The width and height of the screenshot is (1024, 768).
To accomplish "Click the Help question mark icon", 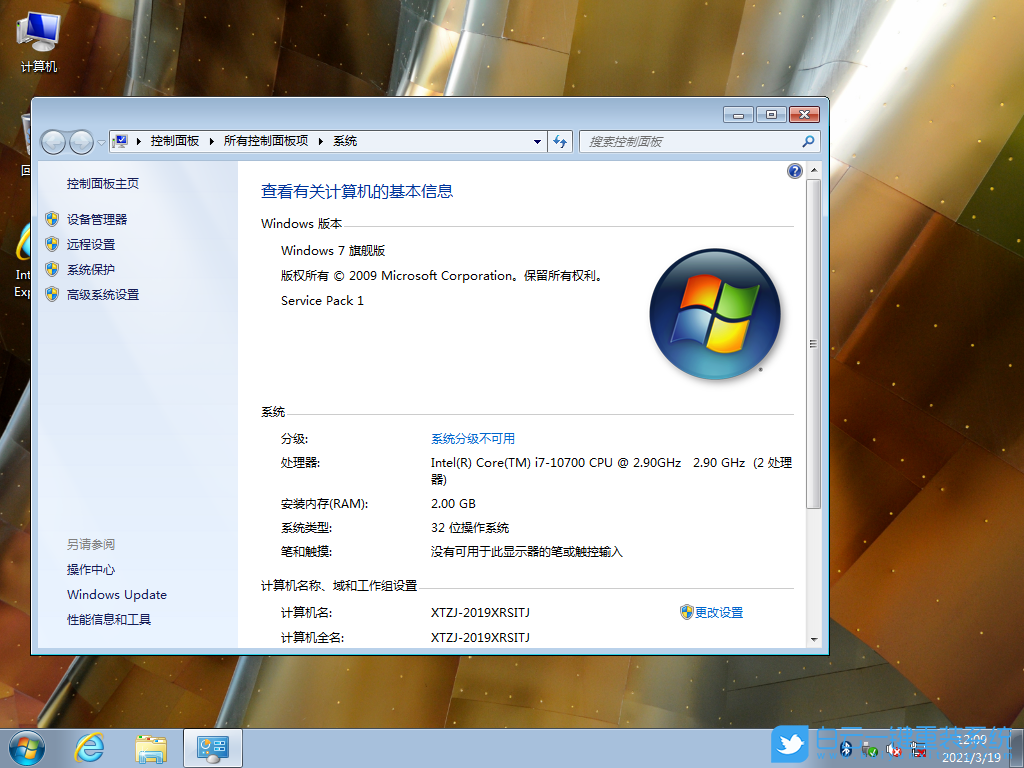I will point(794,171).
